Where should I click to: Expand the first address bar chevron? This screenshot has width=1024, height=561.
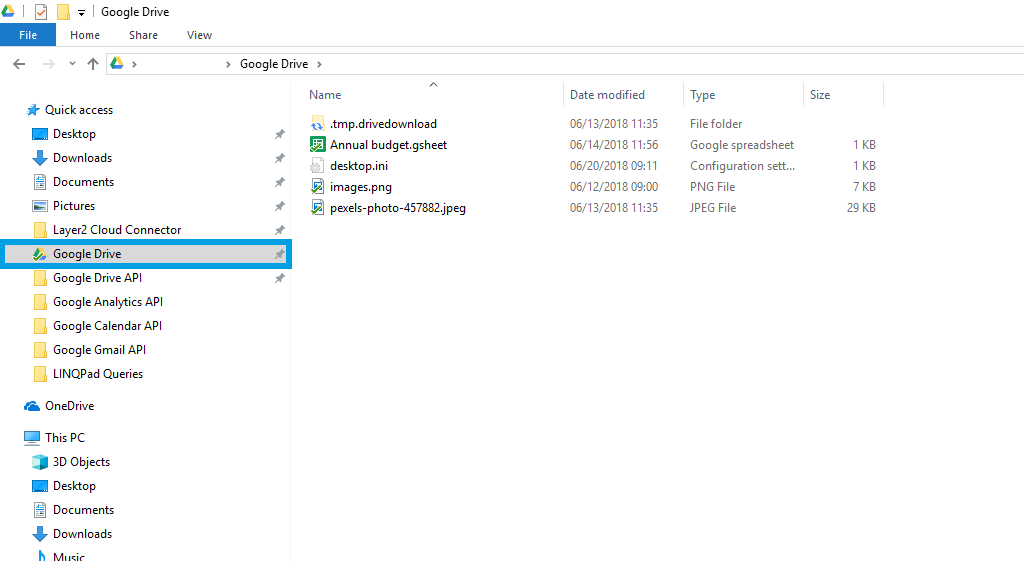[x=135, y=64]
